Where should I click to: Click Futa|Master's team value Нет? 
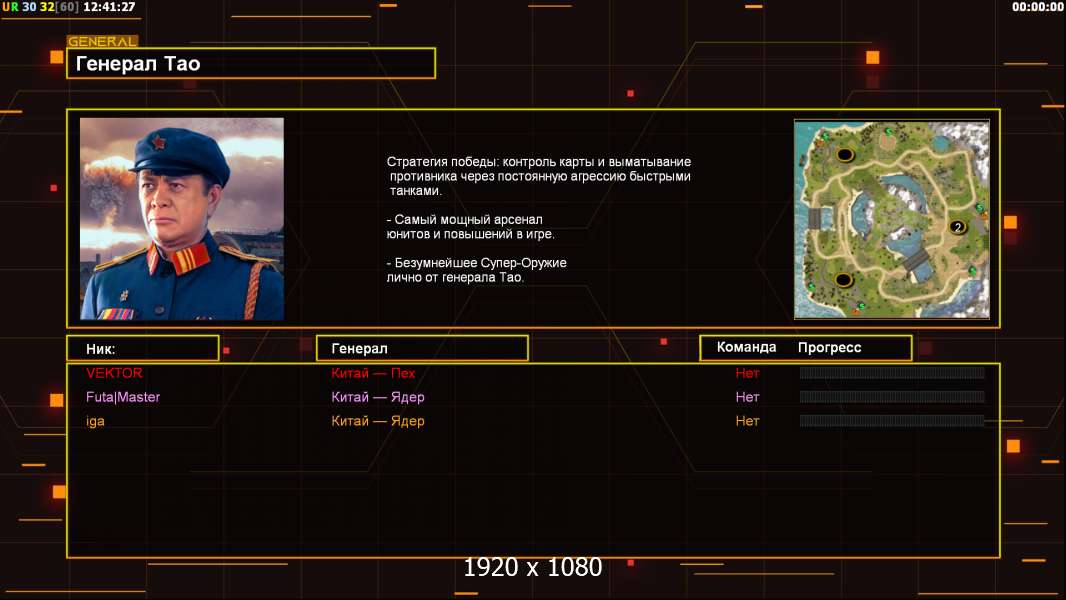tap(747, 397)
